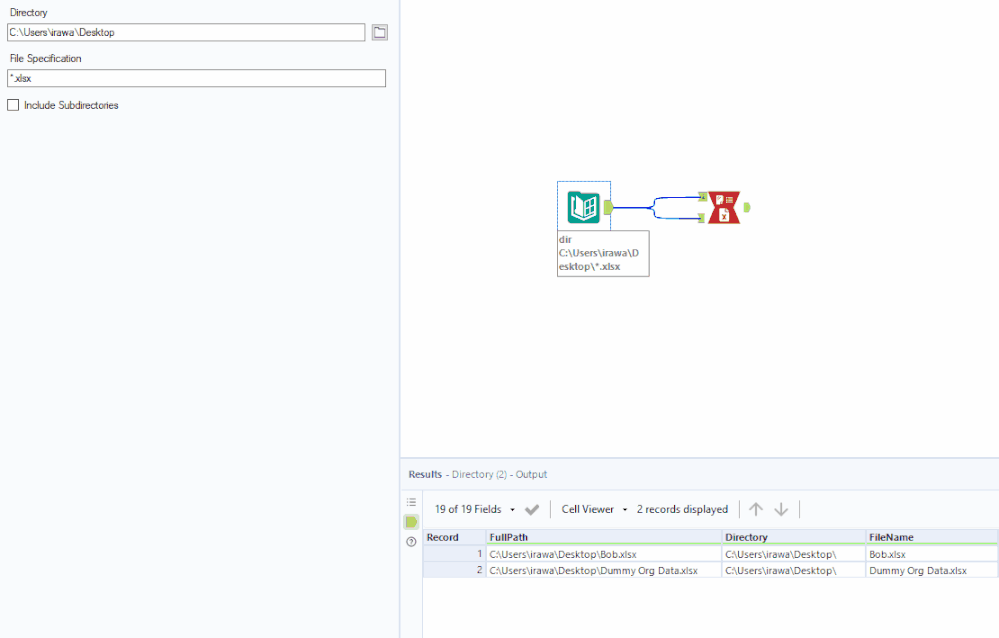Select cell C:\Users\irawa\Desktop\Bob.xlsx

tap(604, 555)
